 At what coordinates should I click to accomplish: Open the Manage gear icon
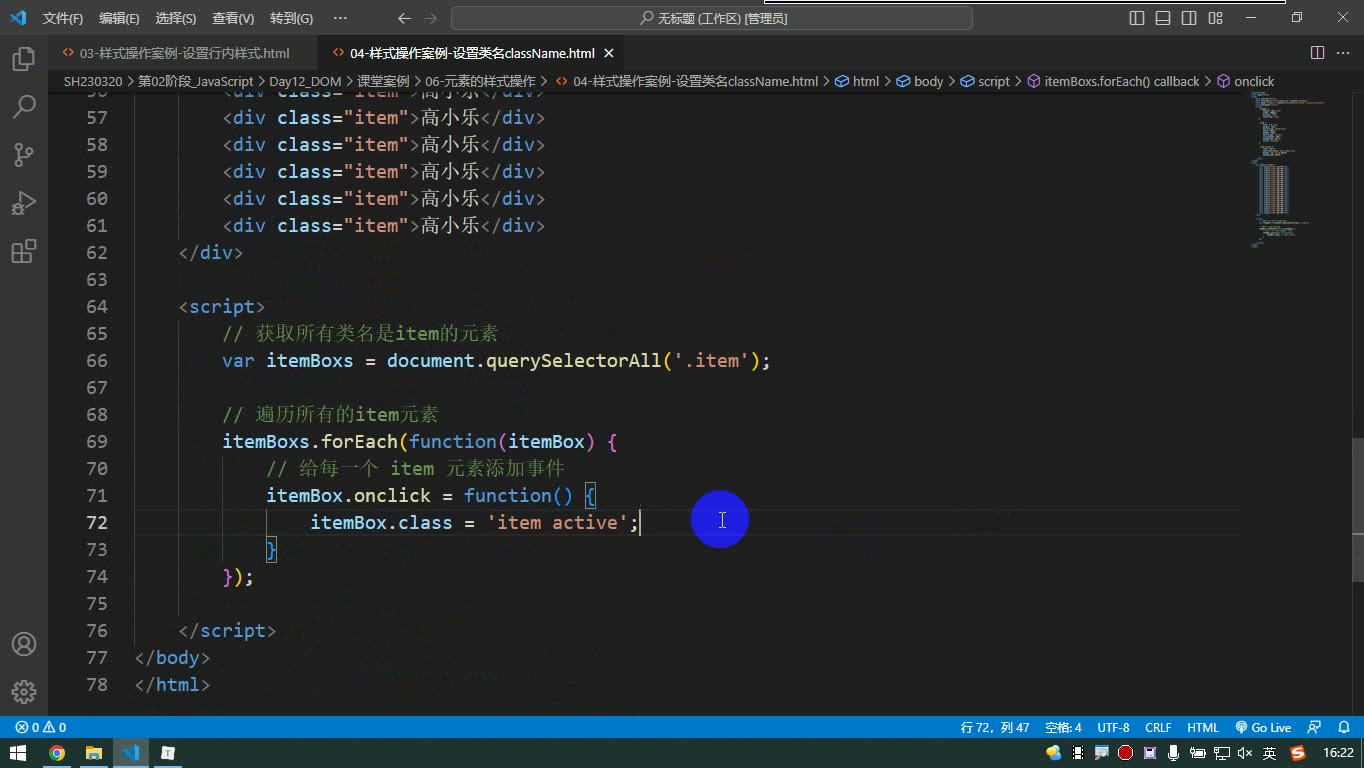coord(24,692)
